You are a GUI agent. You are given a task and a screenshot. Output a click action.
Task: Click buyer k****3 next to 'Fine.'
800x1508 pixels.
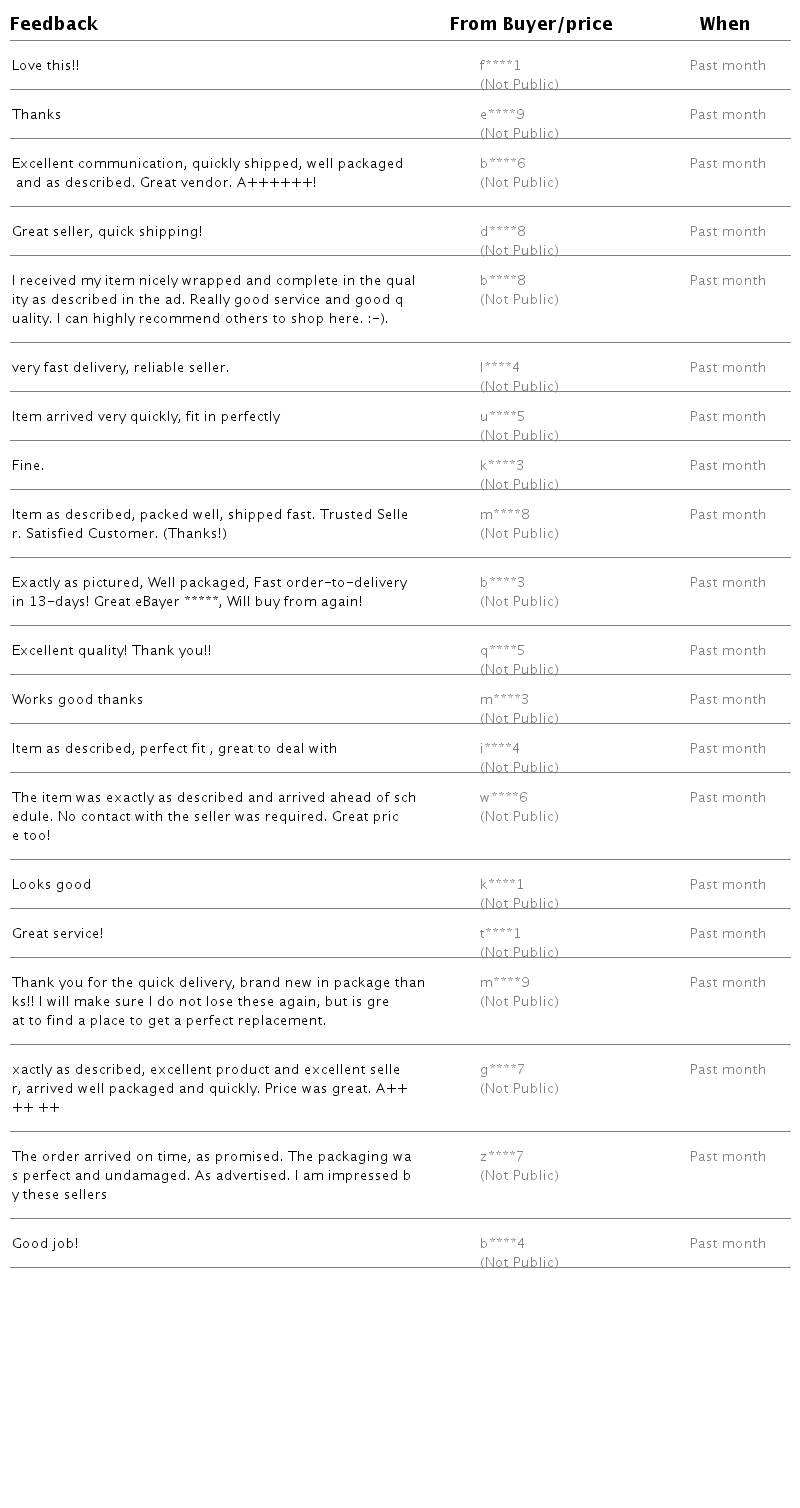tap(502, 466)
